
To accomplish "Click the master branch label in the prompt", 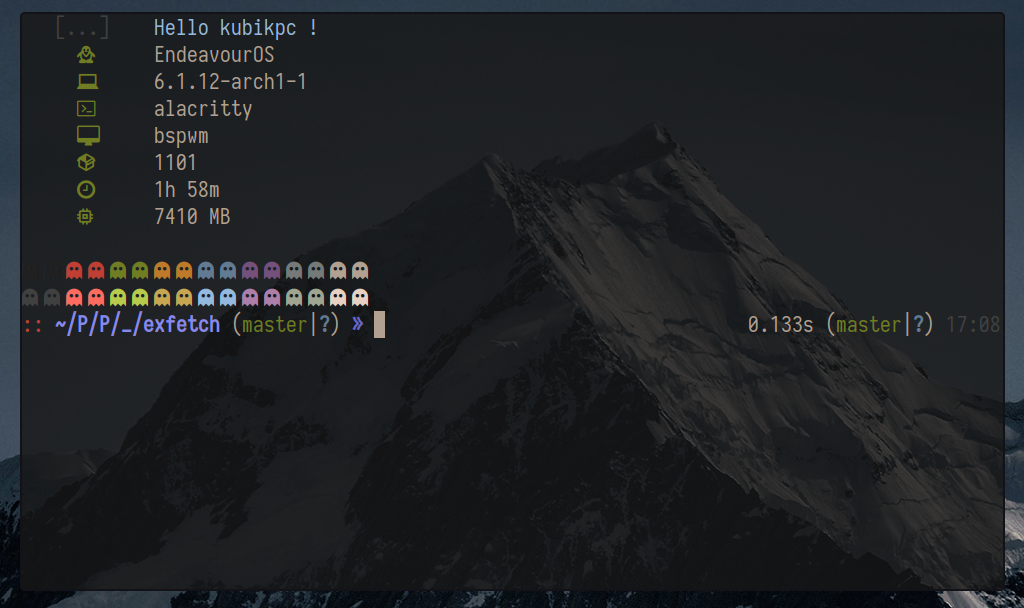I will click(x=275, y=324).
